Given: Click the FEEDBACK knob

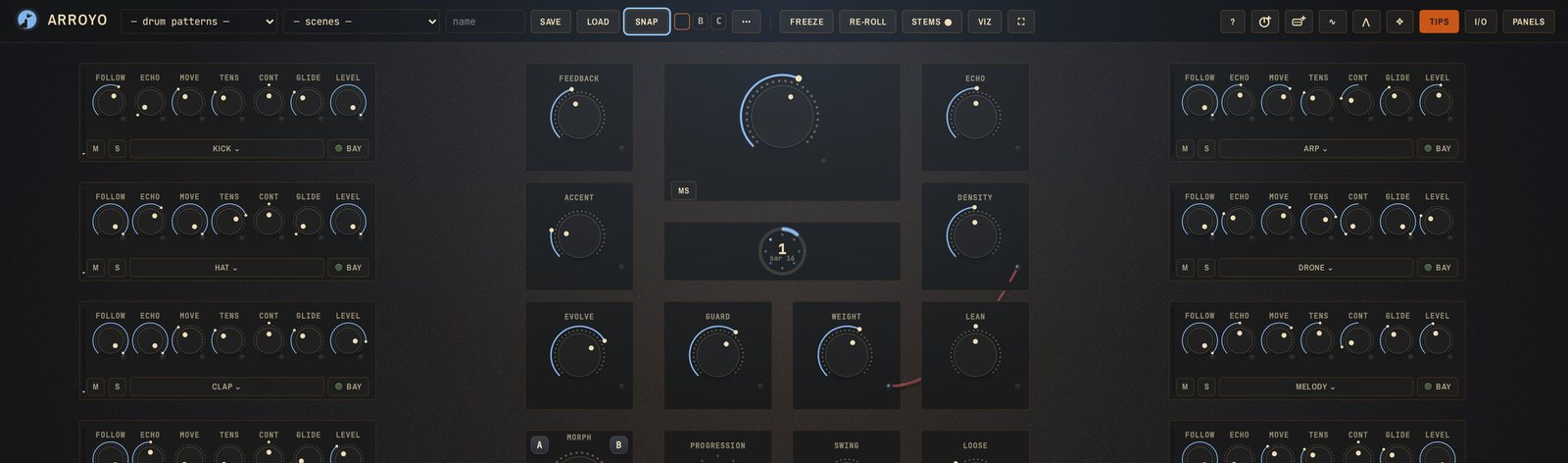Looking at the screenshot, I should [579, 116].
